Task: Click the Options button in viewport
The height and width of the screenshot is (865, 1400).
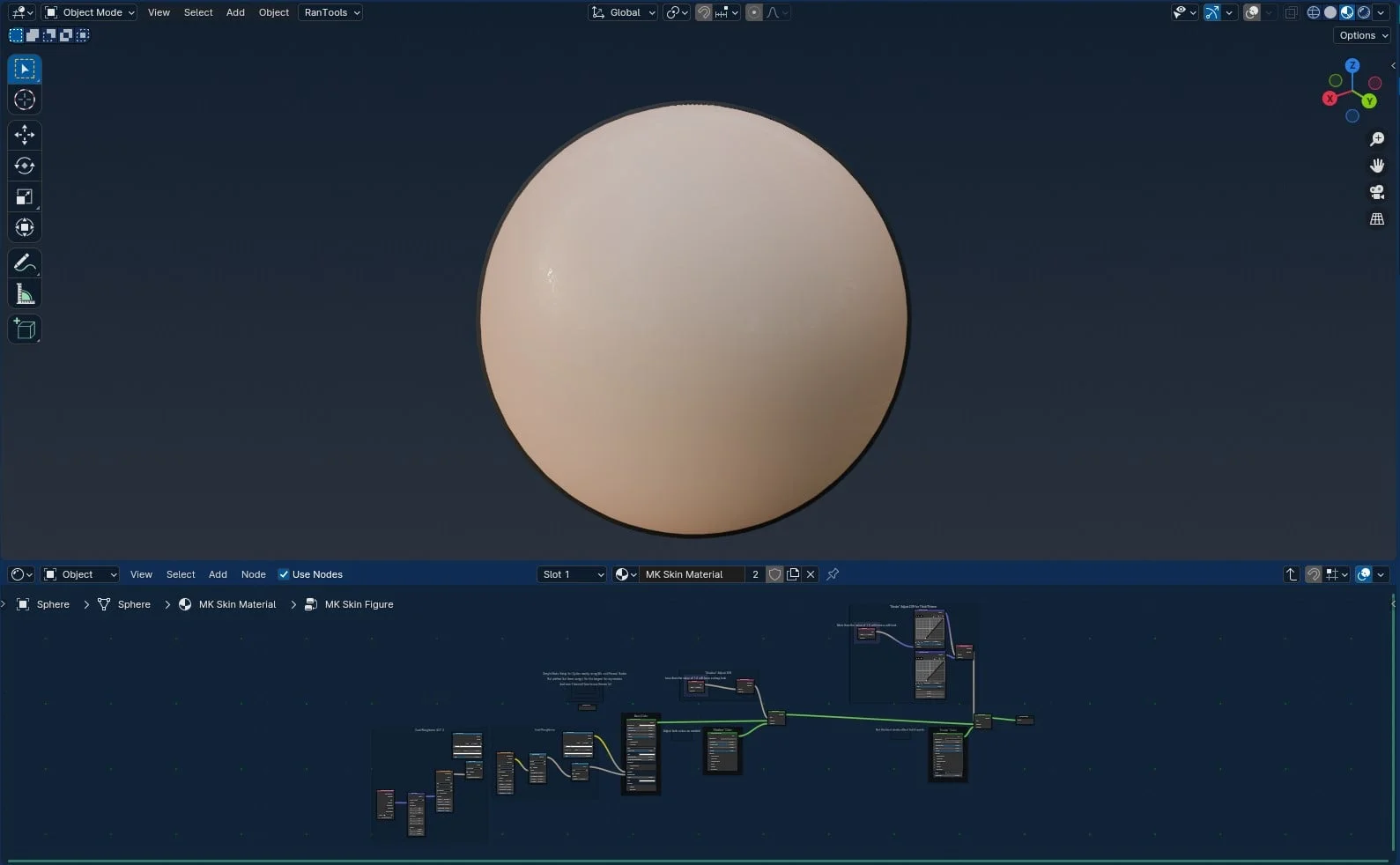Action: (x=1362, y=35)
